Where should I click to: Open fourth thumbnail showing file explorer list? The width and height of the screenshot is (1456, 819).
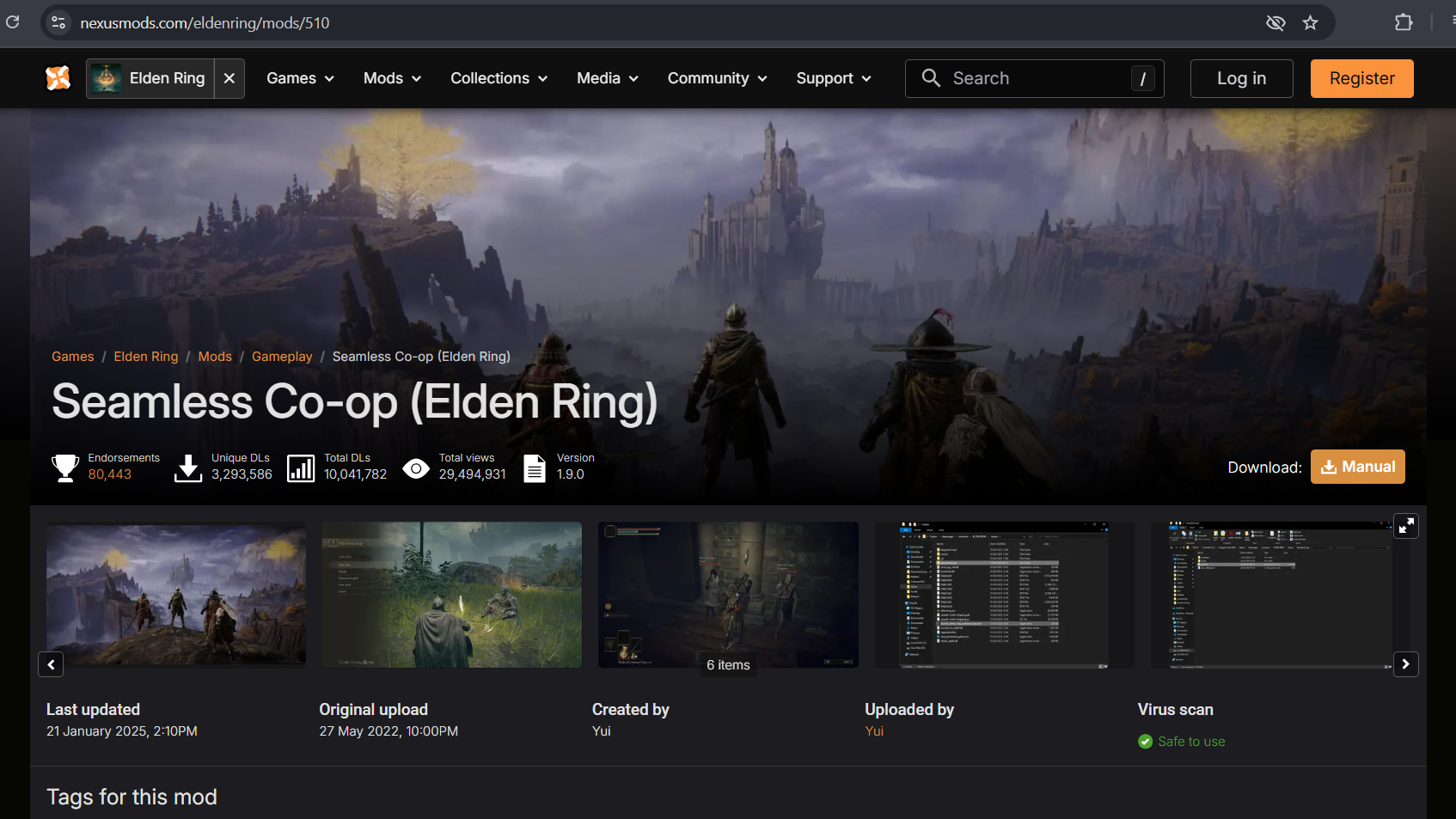click(1005, 594)
